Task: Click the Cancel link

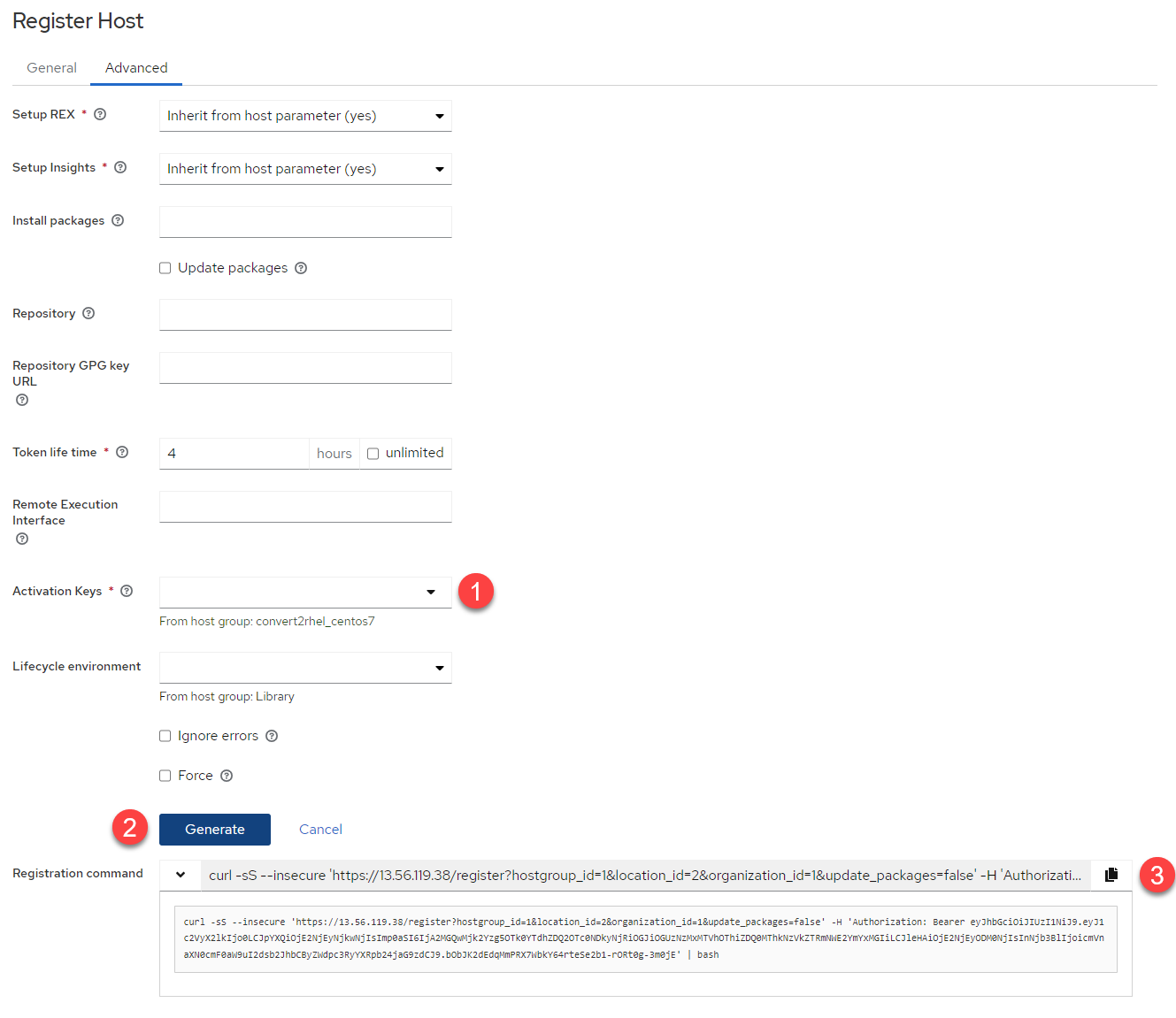Action: (x=320, y=830)
